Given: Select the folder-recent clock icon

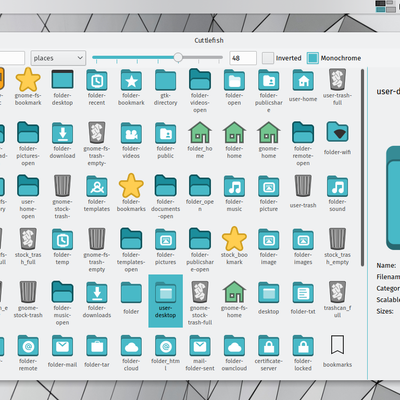Looking at the screenshot, I should point(97,80).
